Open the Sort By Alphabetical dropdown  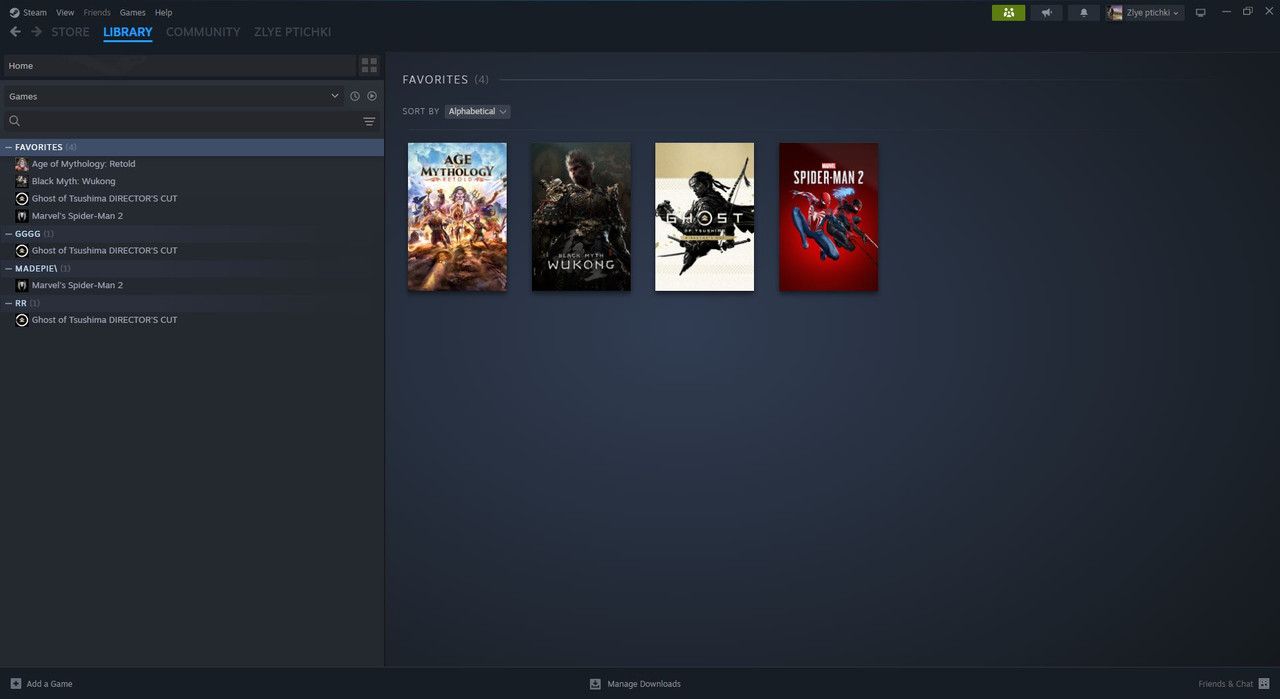pos(477,111)
